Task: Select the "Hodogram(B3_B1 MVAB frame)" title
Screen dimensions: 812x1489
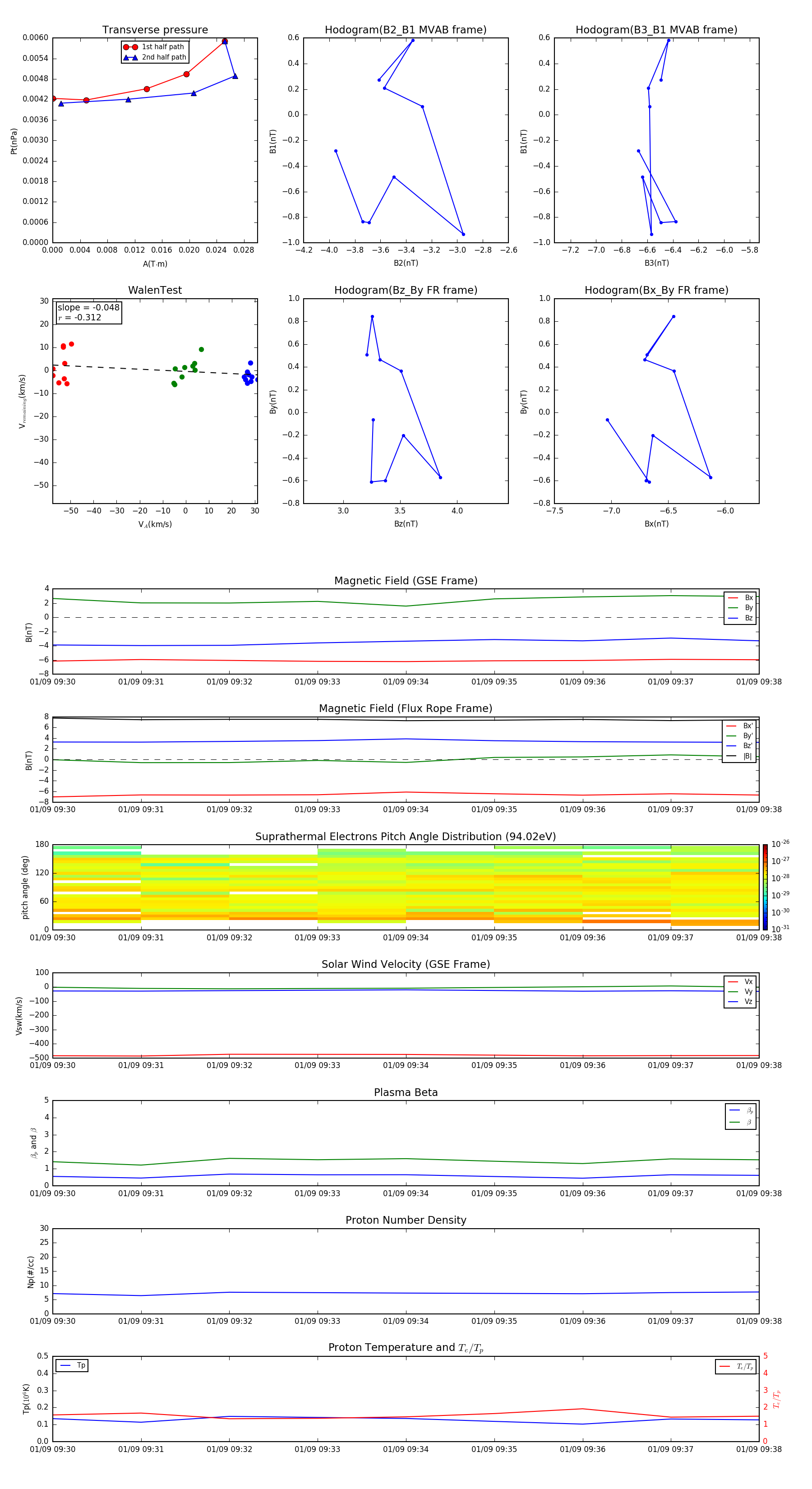Action: click(x=656, y=30)
